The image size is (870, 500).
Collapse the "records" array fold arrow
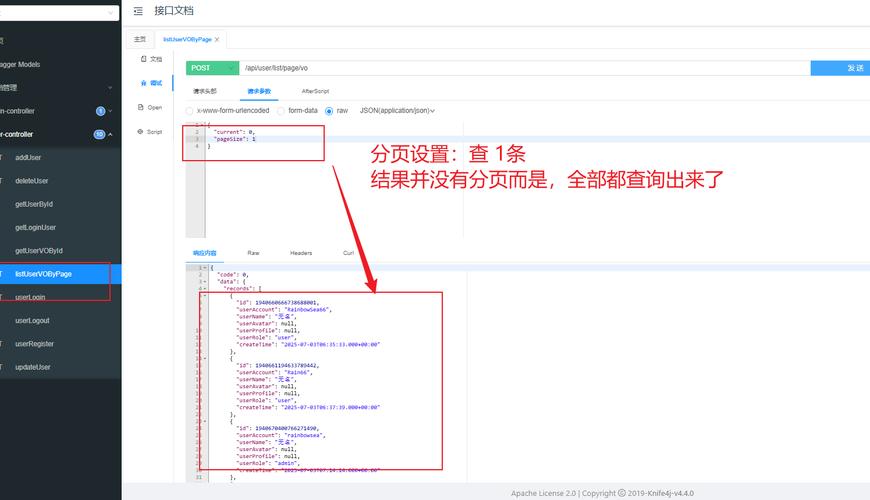pos(205,289)
